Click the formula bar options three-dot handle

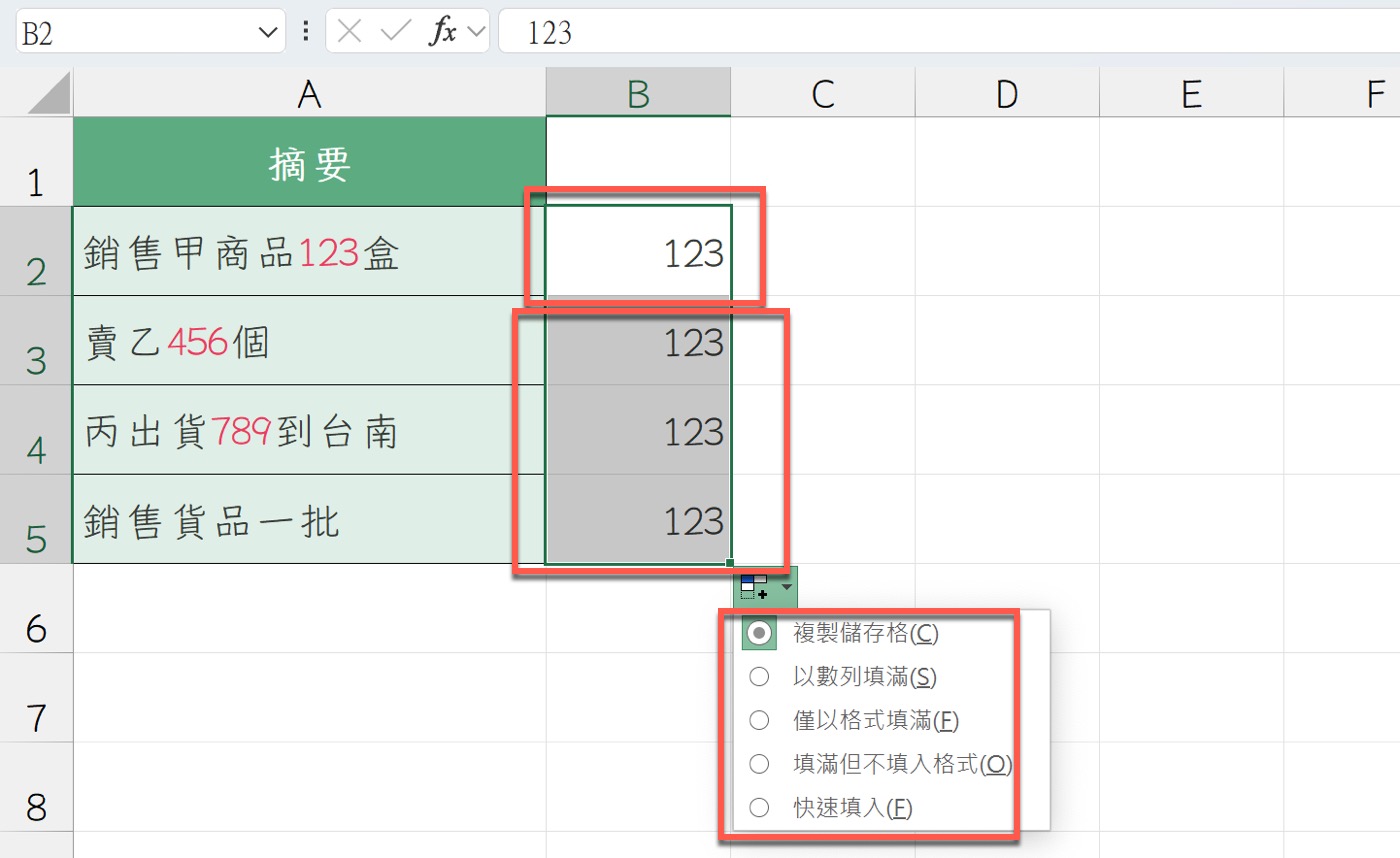click(x=305, y=32)
